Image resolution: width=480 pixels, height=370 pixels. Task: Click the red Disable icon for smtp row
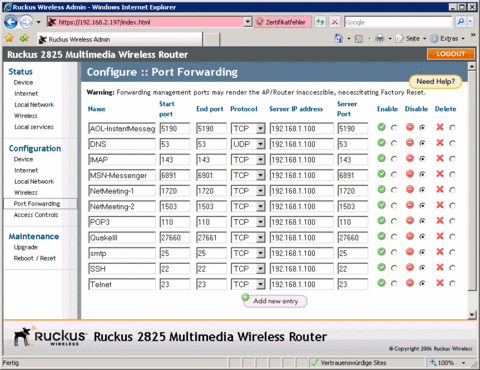[410, 252]
